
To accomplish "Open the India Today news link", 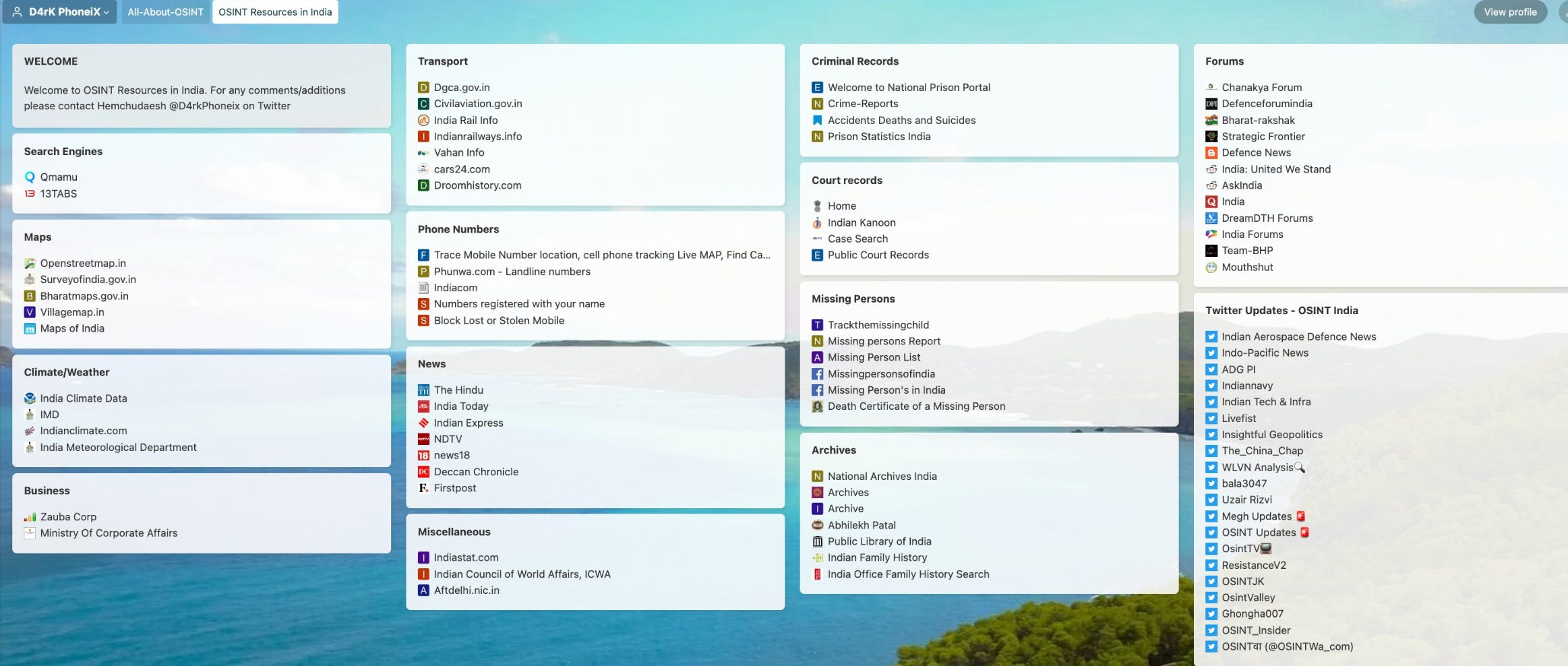I will coord(461,406).
